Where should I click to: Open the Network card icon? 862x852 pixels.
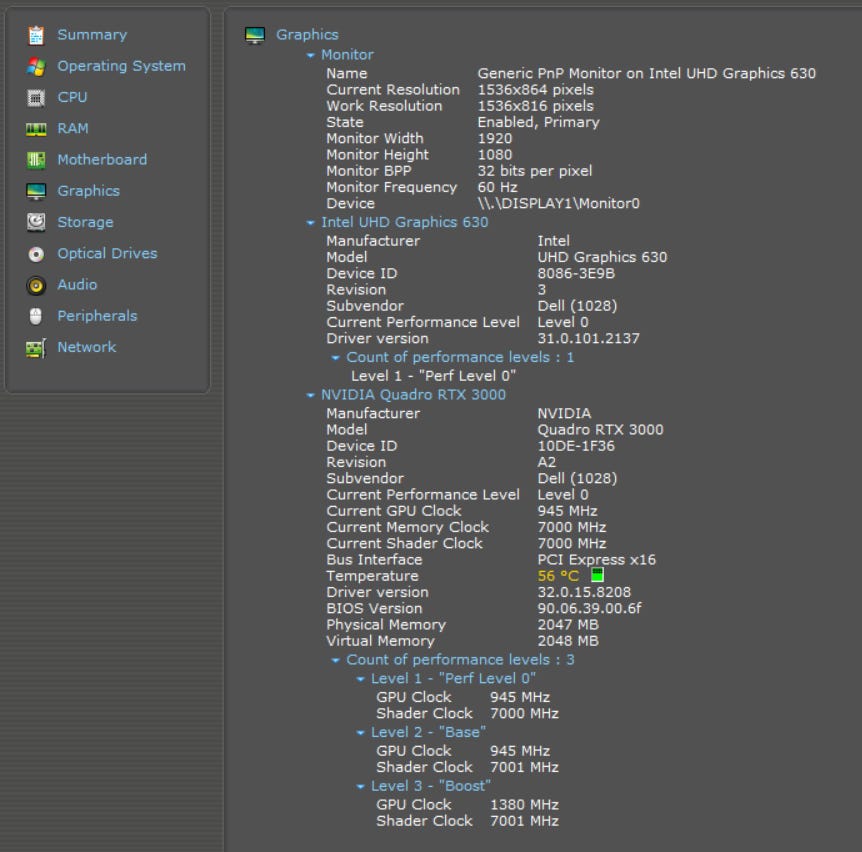[x=36, y=348]
